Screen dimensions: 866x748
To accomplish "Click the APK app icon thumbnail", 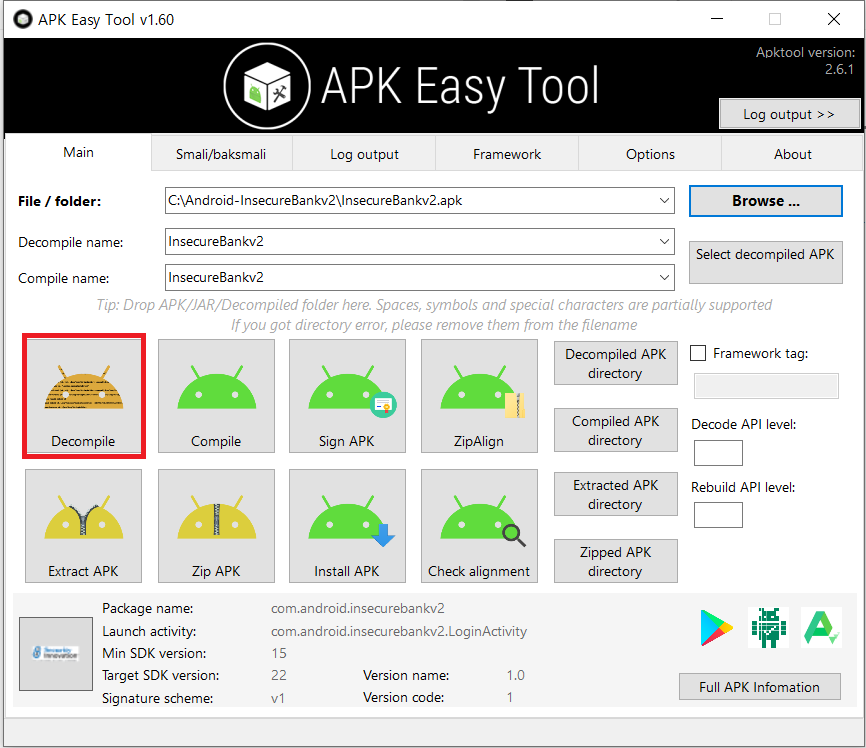I will pos(56,654).
